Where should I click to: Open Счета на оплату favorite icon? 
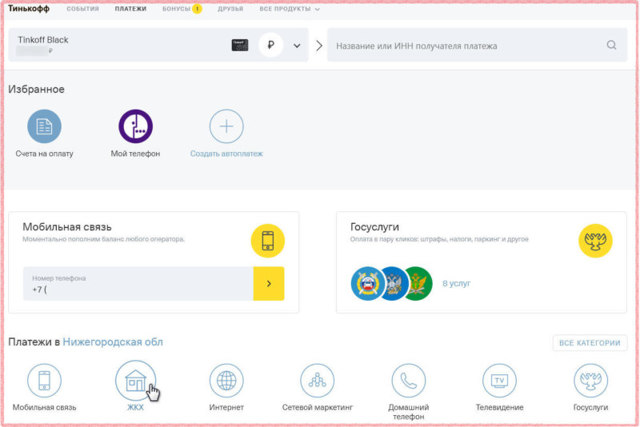point(44,126)
